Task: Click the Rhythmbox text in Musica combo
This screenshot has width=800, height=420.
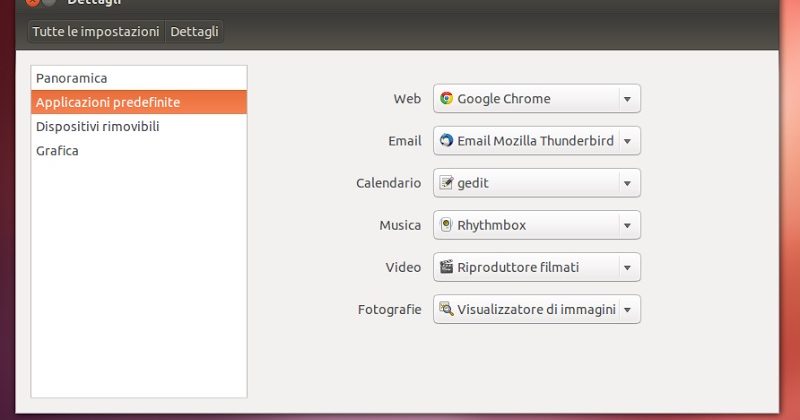Action: point(491,225)
